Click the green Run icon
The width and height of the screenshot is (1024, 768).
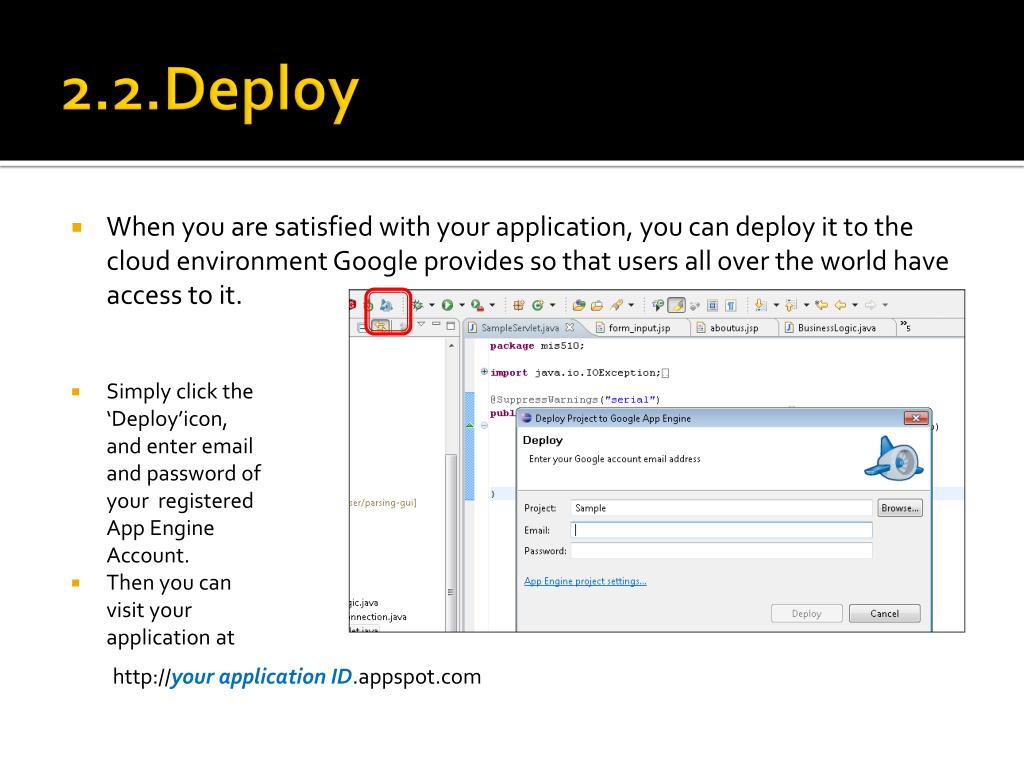click(447, 305)
